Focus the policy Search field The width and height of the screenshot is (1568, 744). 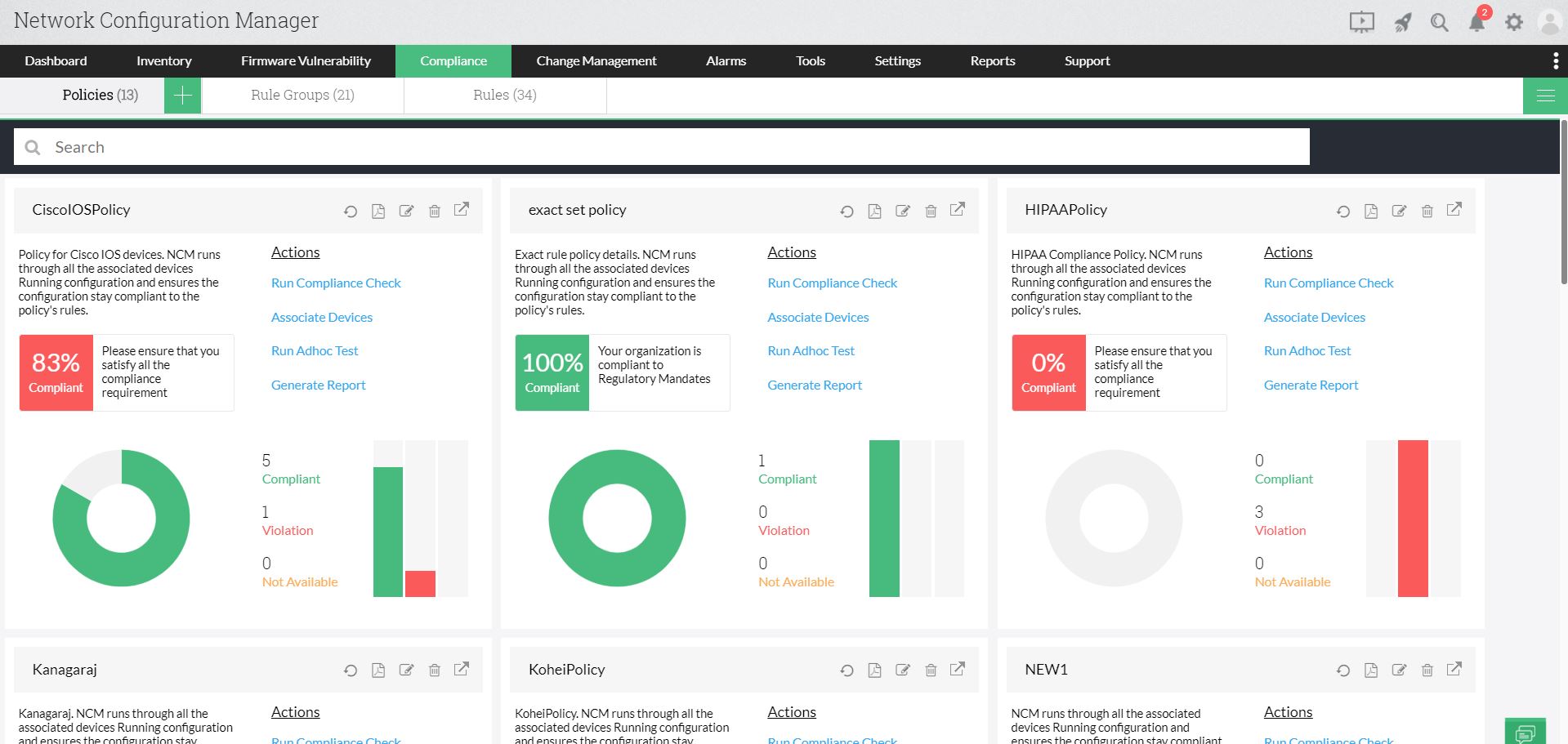(662, 147)
